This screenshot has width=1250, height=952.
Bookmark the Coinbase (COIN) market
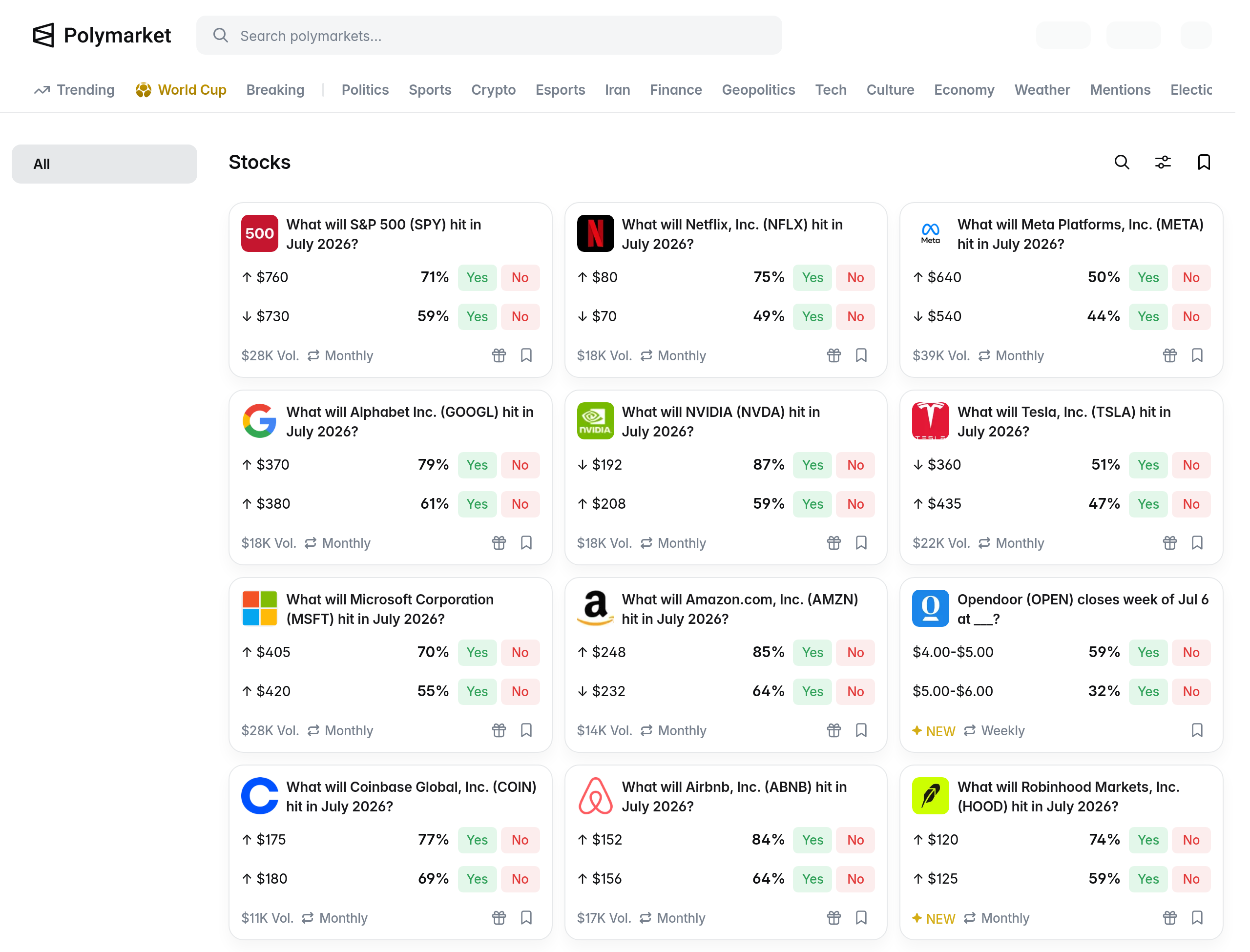[x=526, y=918]
